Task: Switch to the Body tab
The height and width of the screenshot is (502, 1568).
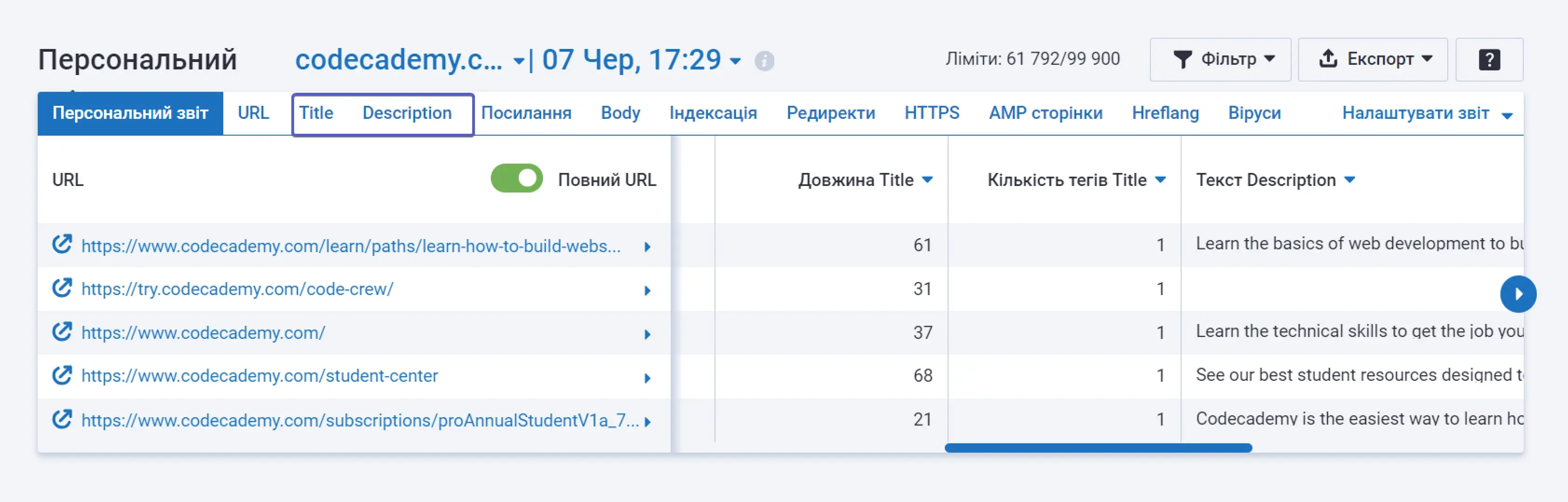Action: click(x=620, y=113)
